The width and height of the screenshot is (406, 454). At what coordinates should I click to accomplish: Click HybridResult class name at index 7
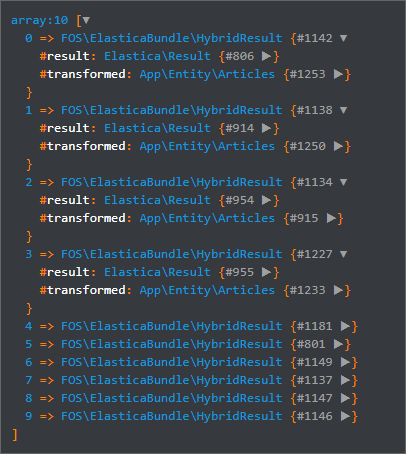[x=172, y=380]
